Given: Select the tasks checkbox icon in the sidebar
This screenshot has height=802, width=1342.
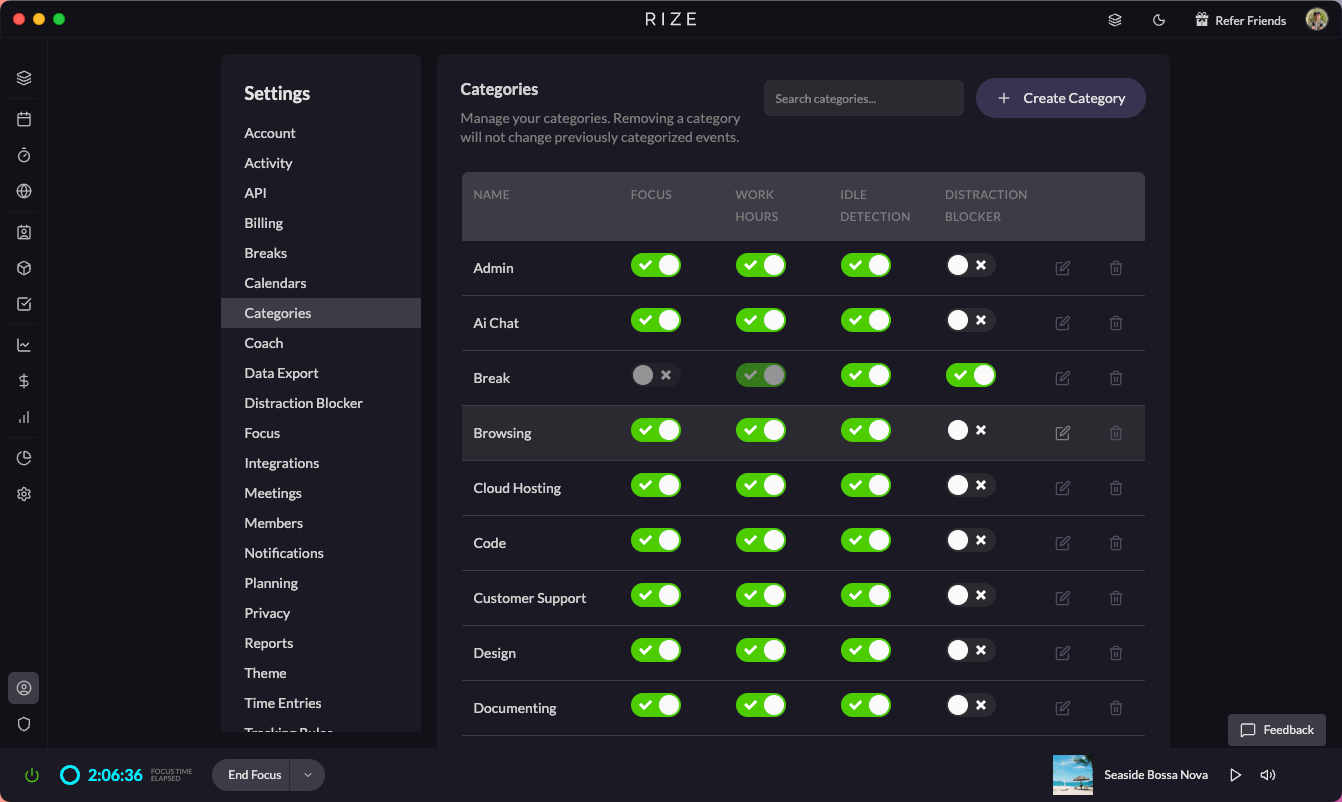Looking at the screenshot, I should coord(24,304).
